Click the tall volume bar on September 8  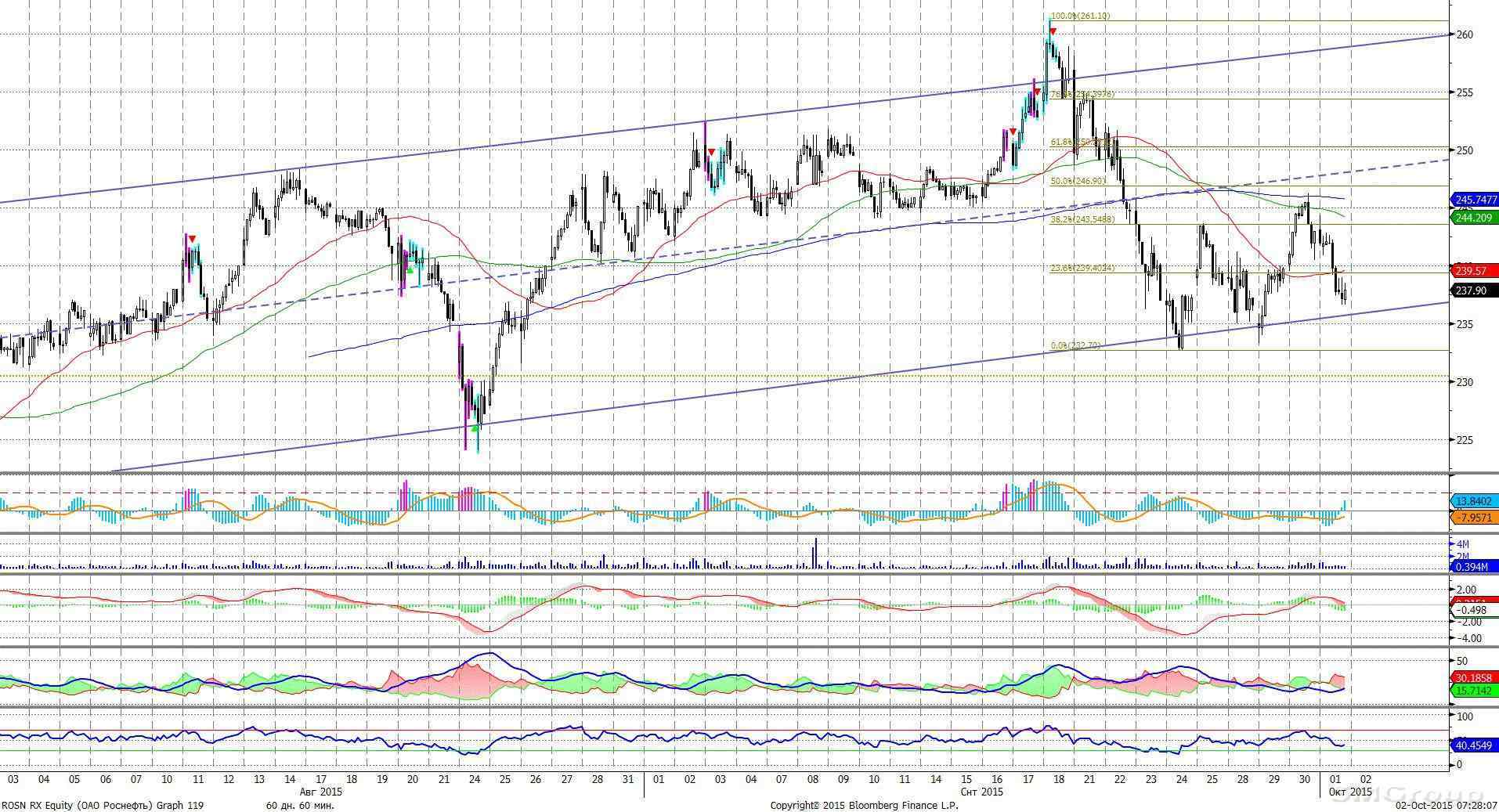pos(815,552)
